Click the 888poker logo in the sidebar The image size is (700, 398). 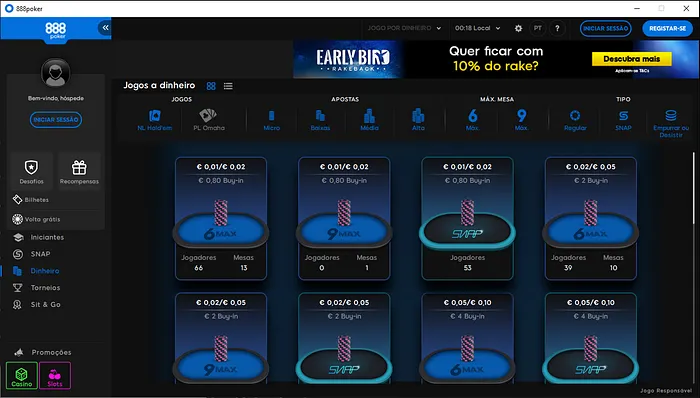(x=55, y=30)
